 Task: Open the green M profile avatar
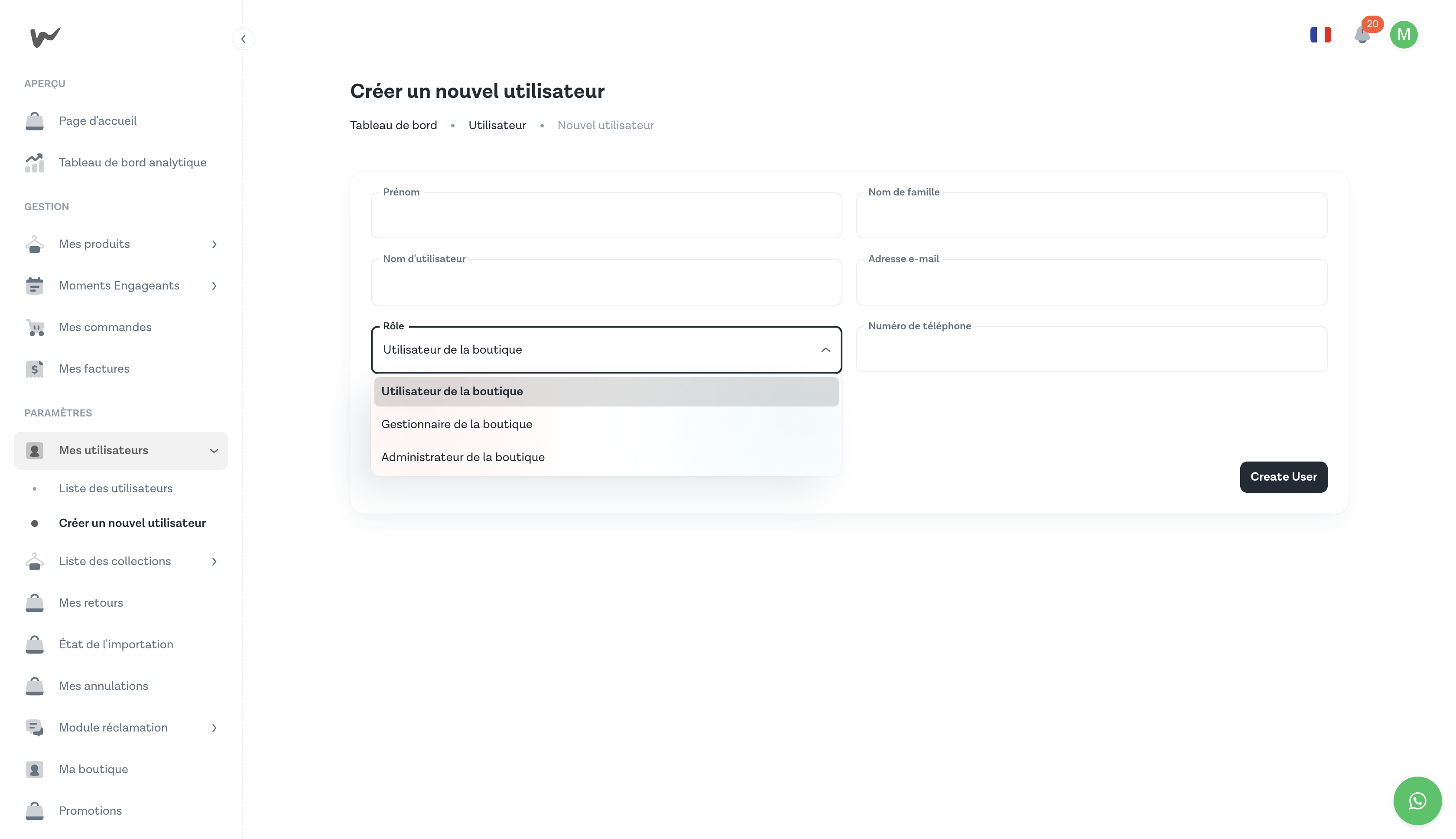pyautogui.click(x=1404, y=35)
